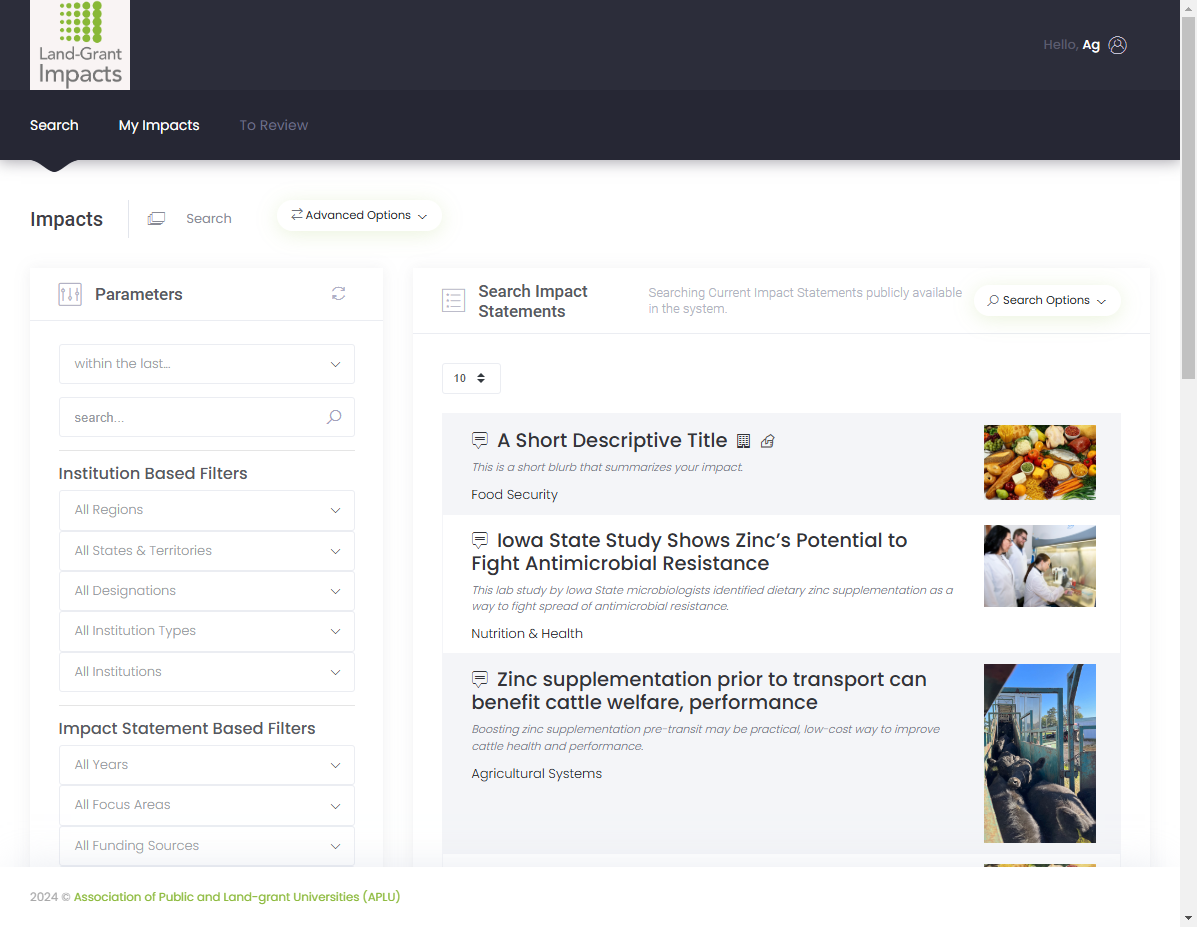Go to the Search tab

coord(54,125)
